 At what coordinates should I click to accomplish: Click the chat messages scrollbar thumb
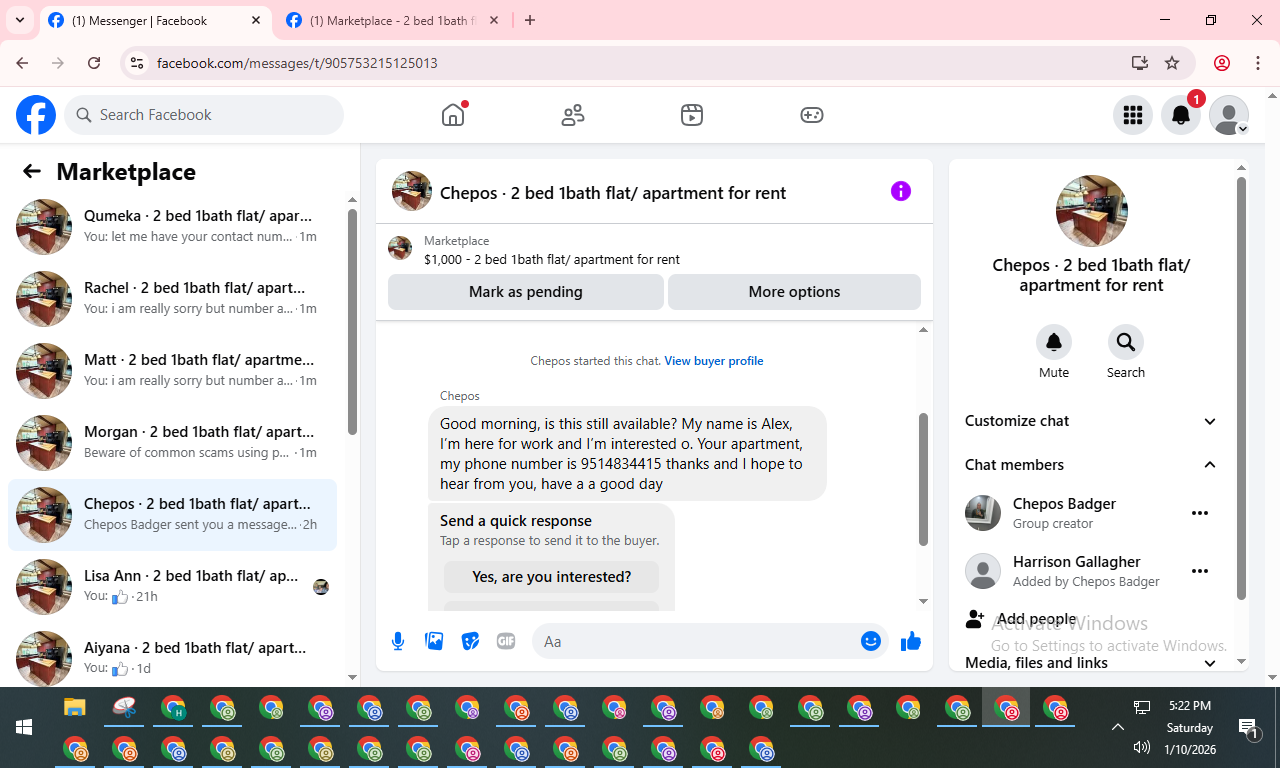click(923, 480)
